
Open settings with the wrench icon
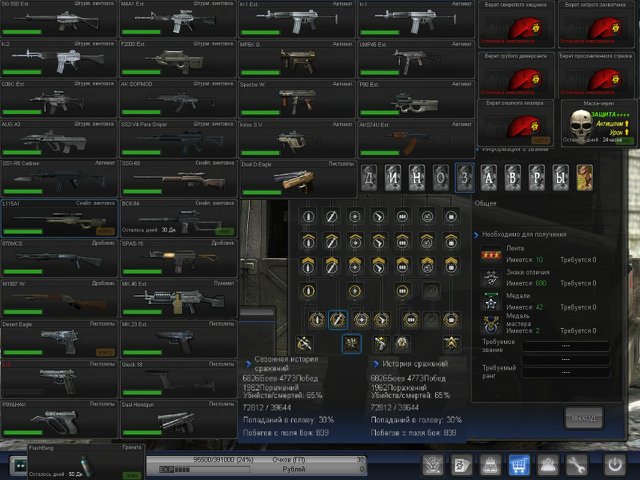576,465
